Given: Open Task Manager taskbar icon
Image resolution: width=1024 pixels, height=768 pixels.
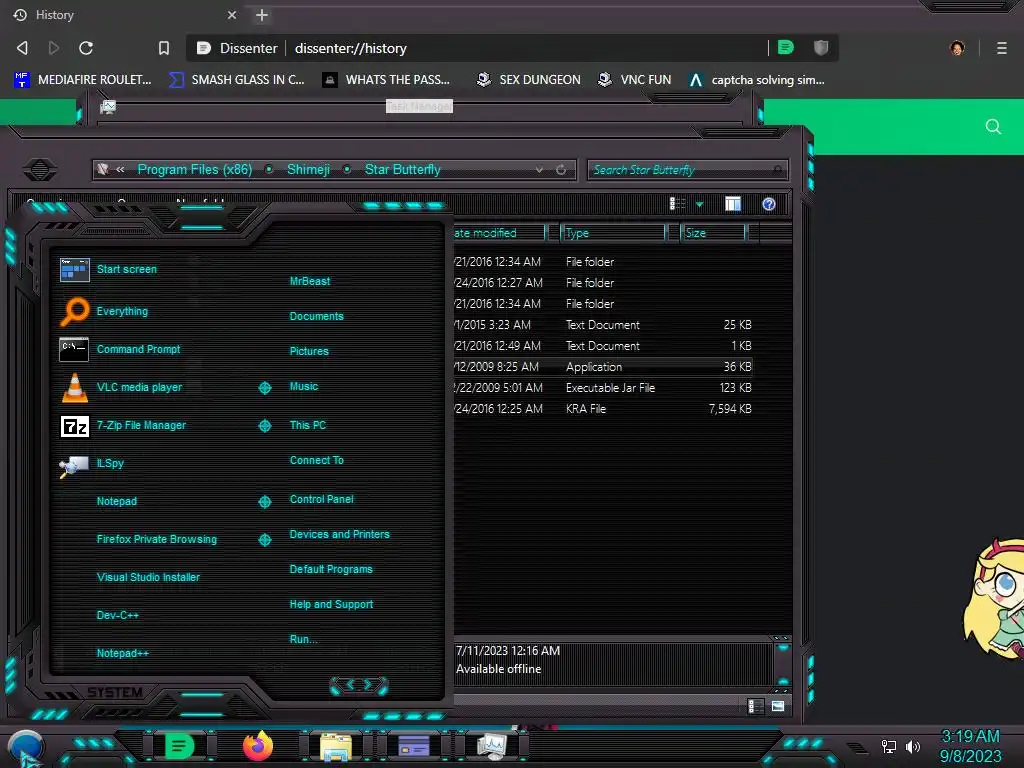Looking at the screenshot, I should coord(492,746).
